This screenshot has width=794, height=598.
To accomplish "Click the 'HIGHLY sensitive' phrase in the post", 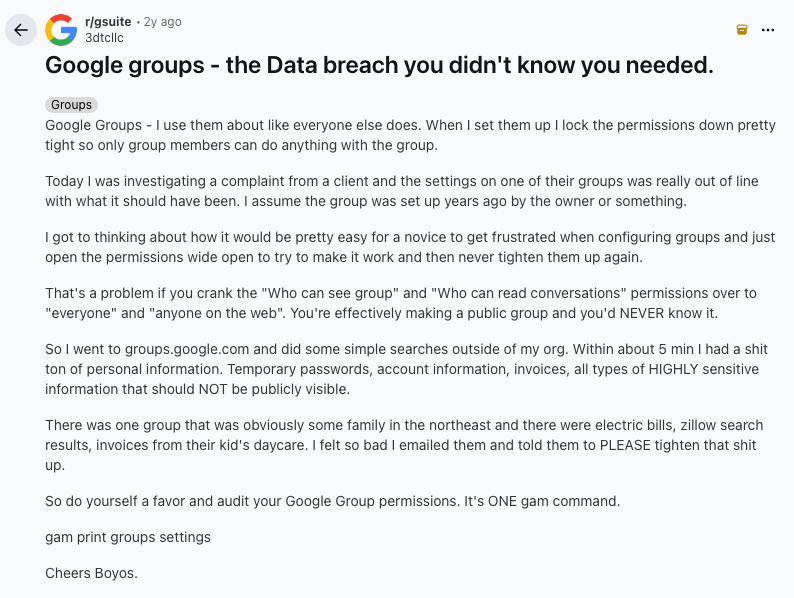I will point(703,369).
